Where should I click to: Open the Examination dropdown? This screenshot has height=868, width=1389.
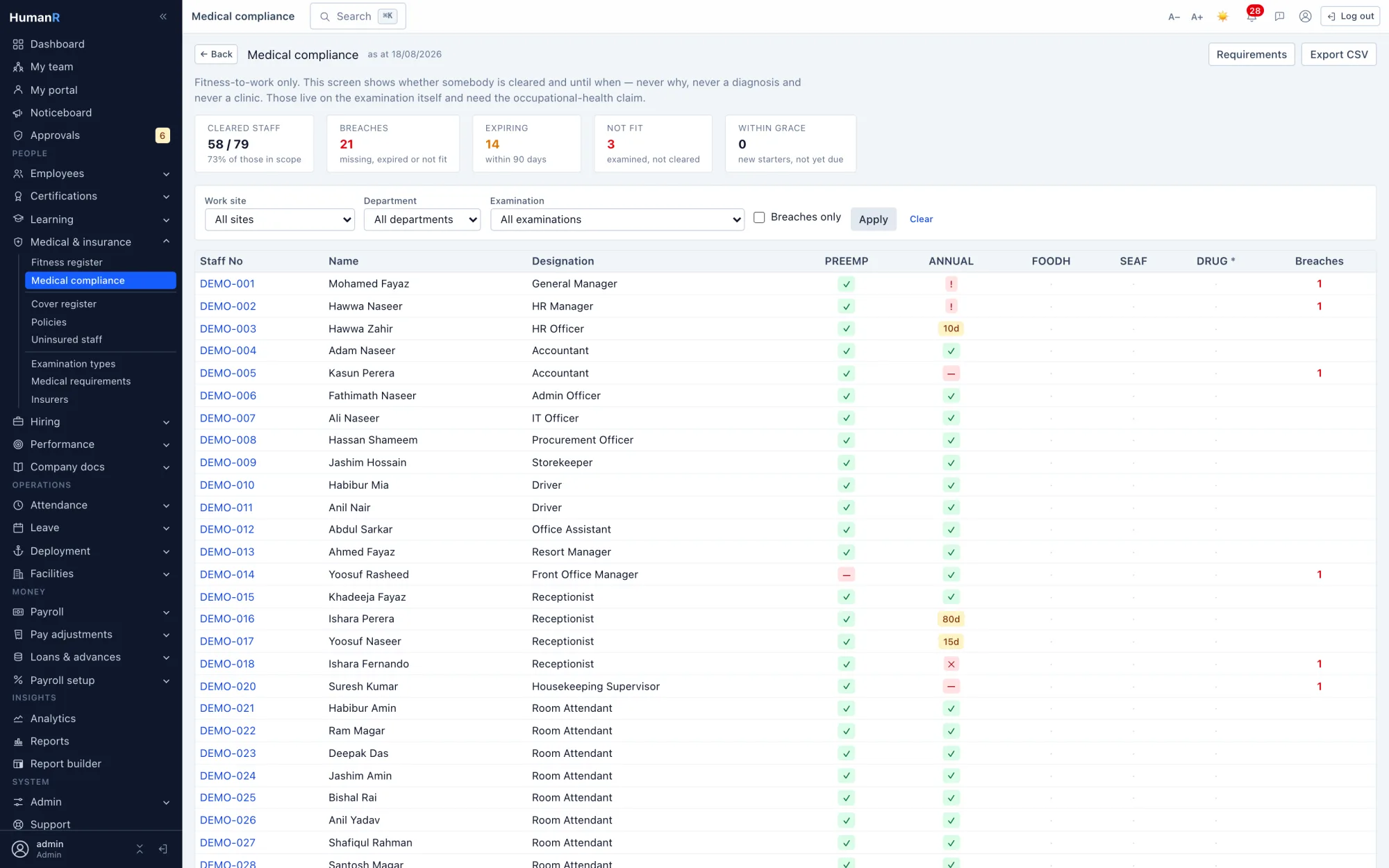(617, 219)
